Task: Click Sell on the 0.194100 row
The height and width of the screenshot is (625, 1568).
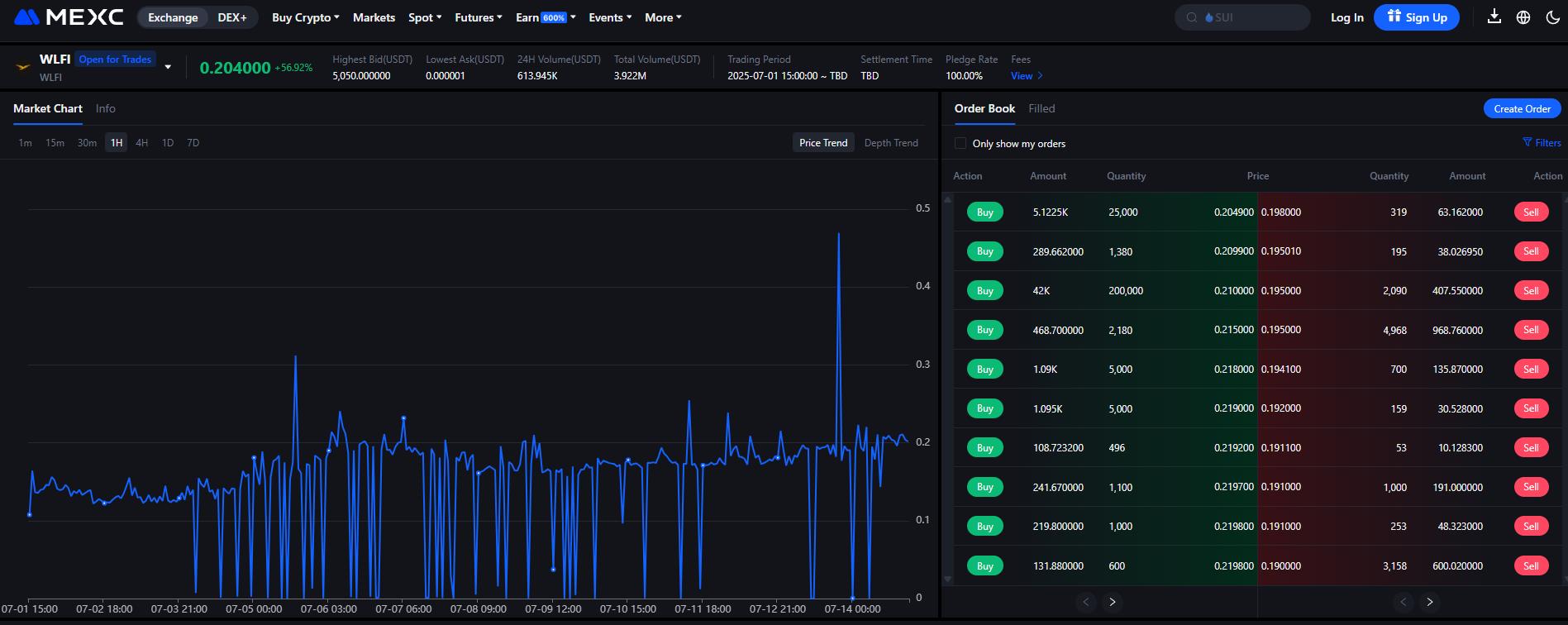Action: (x=1531, y=370)
